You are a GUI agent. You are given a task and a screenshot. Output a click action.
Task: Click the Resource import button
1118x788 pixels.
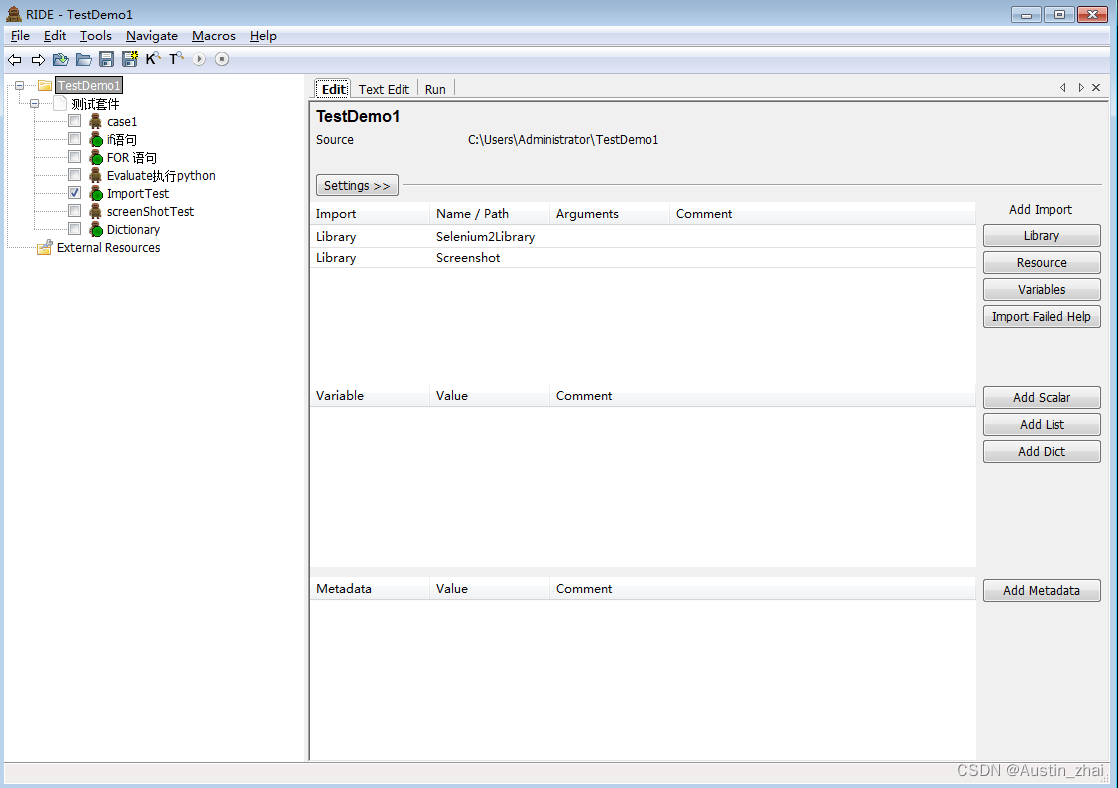click(1042, 262)
